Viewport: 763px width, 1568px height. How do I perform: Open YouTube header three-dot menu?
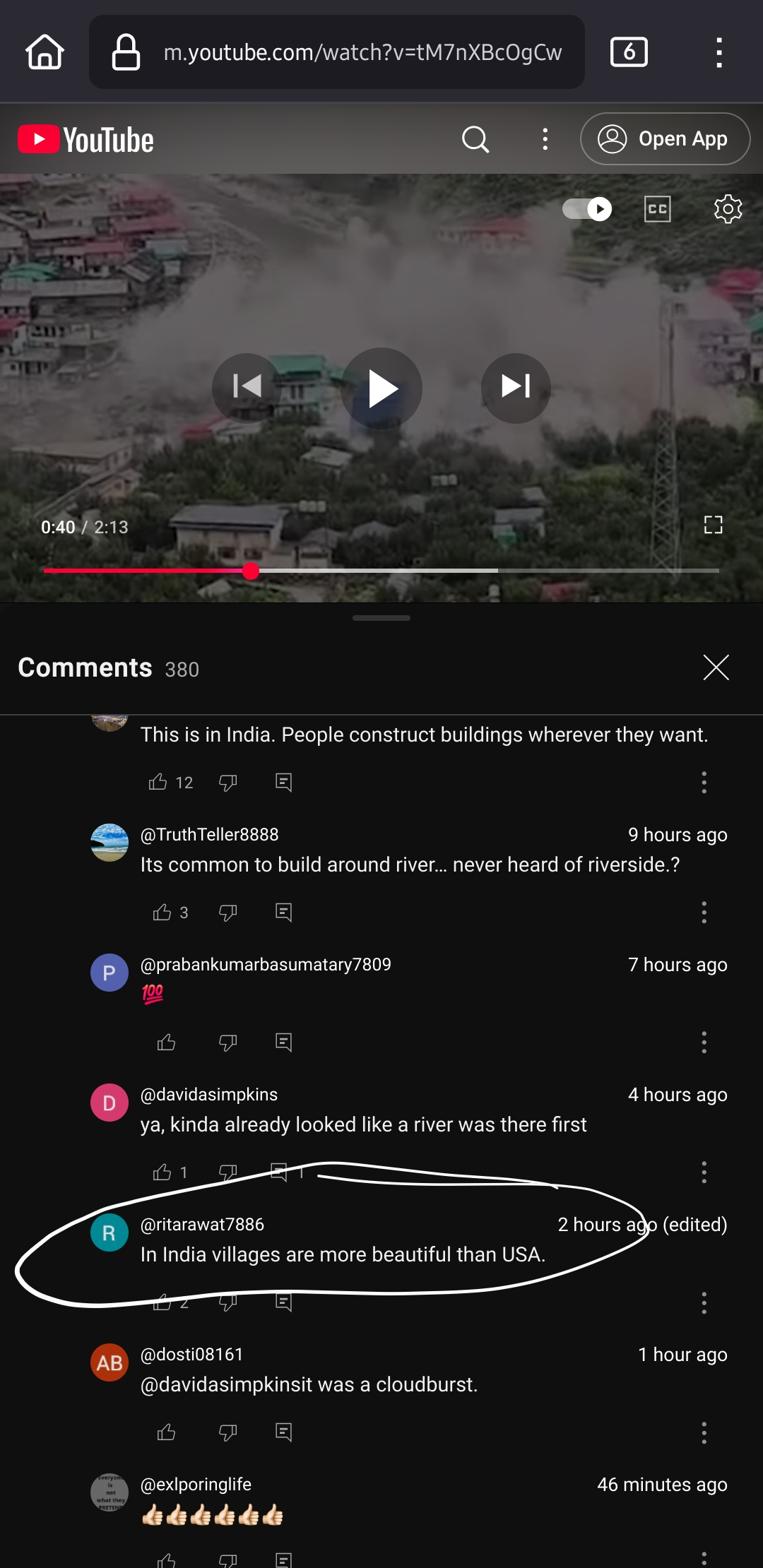pyautogui.click(x=545, y=139)
